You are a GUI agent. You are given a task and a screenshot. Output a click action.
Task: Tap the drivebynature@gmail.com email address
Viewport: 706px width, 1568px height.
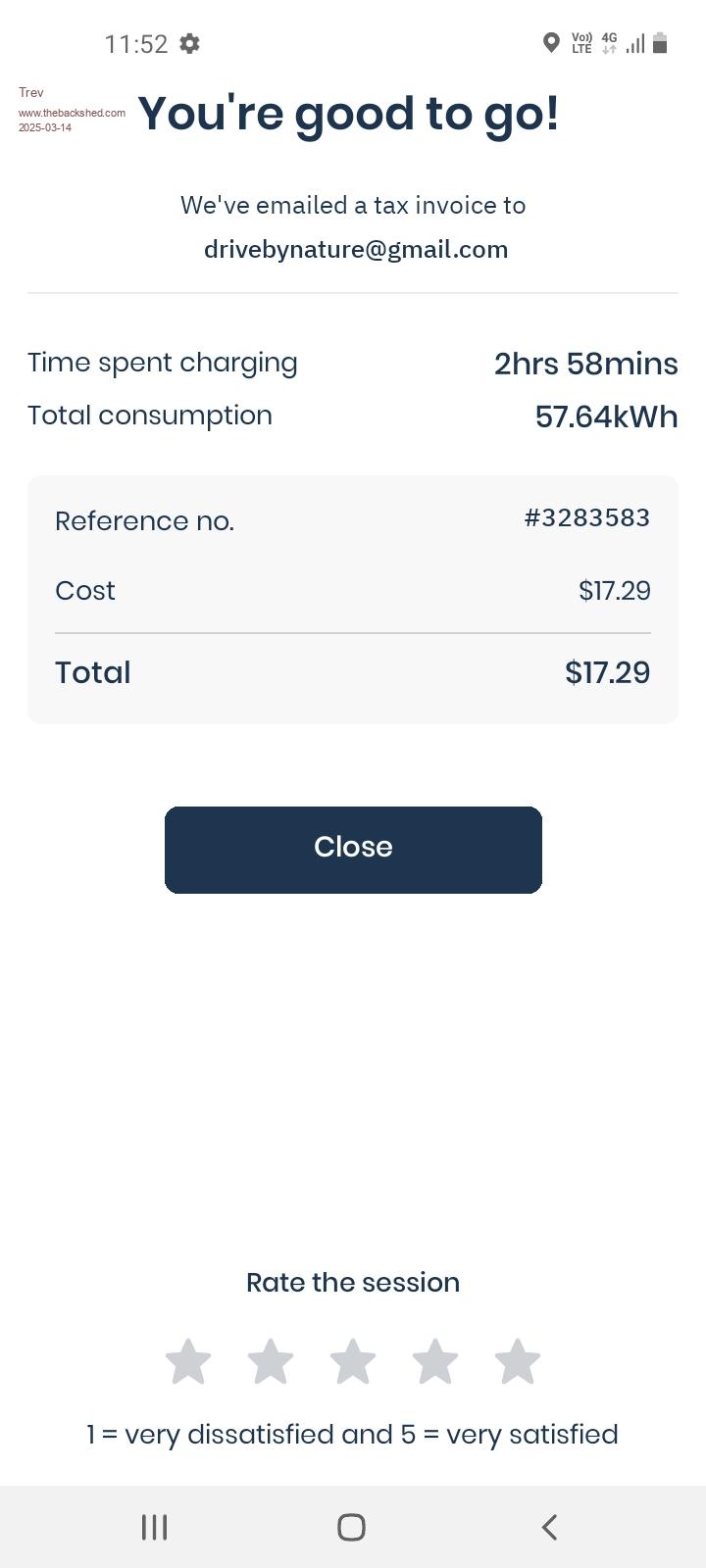tap(356, 250)
